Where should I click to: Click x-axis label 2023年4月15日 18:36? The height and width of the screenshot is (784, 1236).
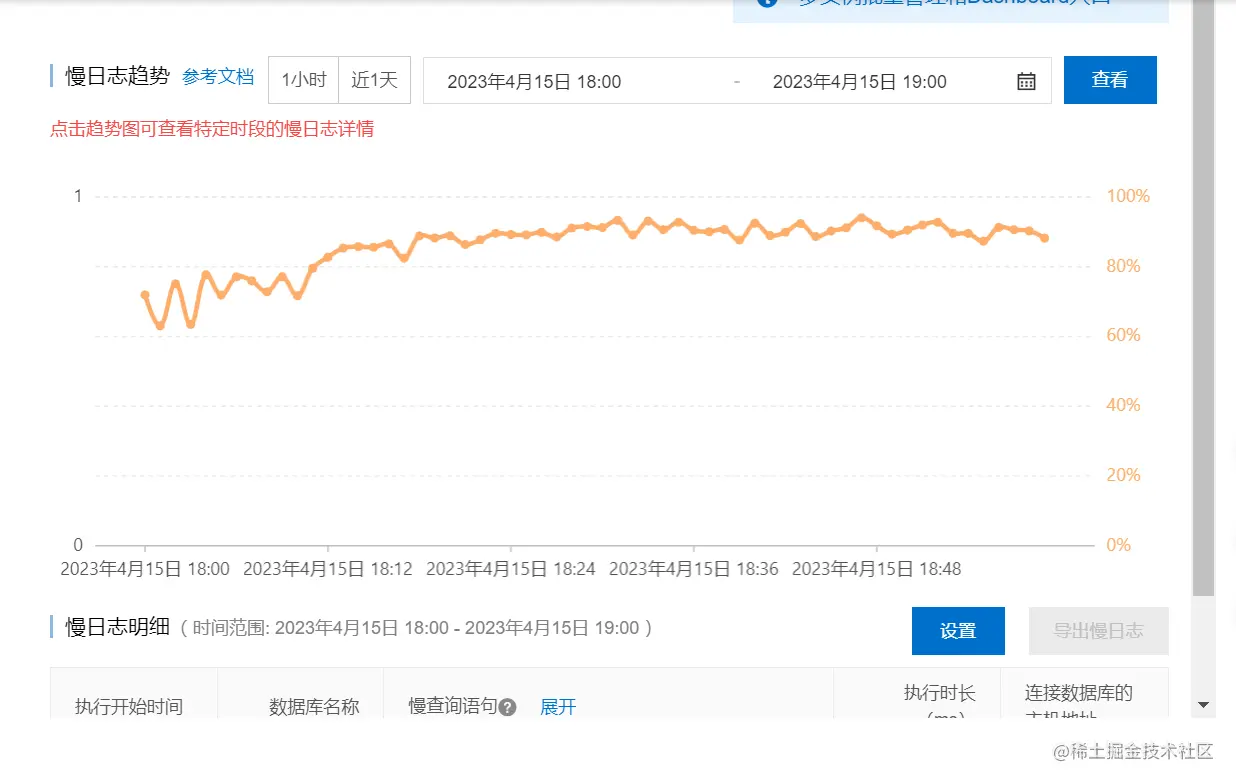point(694,569)
